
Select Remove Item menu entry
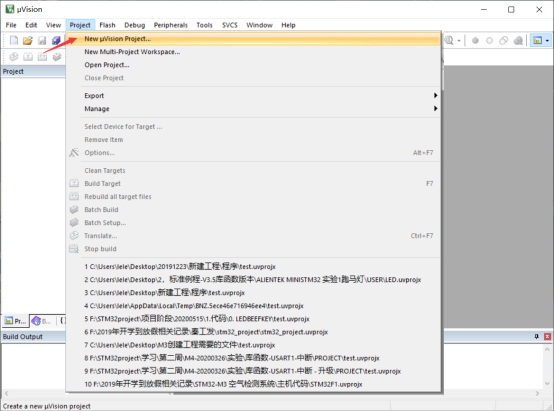253,140
